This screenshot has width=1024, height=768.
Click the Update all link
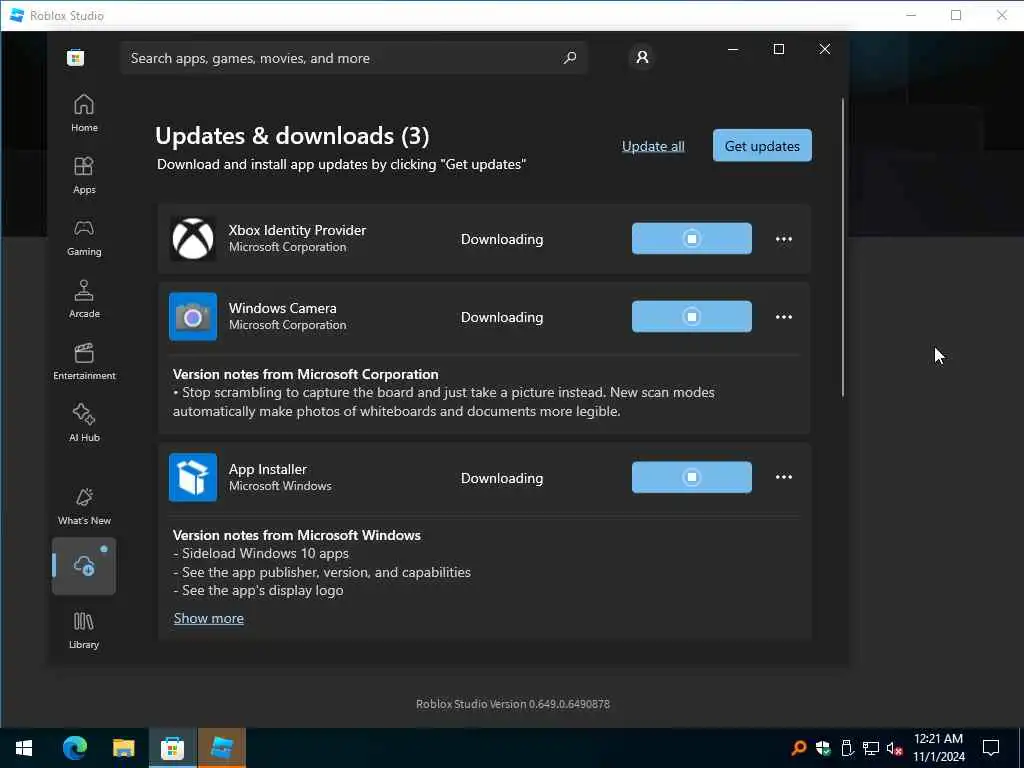tap(653, 146)
